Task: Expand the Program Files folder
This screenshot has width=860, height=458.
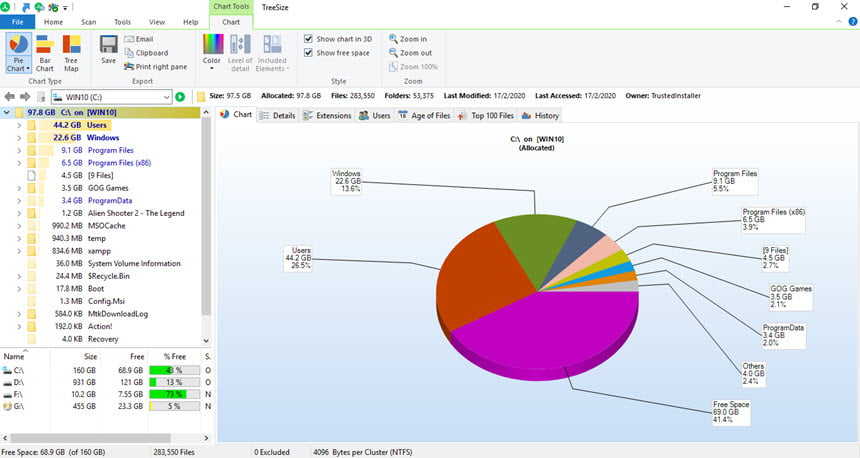Action: 19,150
